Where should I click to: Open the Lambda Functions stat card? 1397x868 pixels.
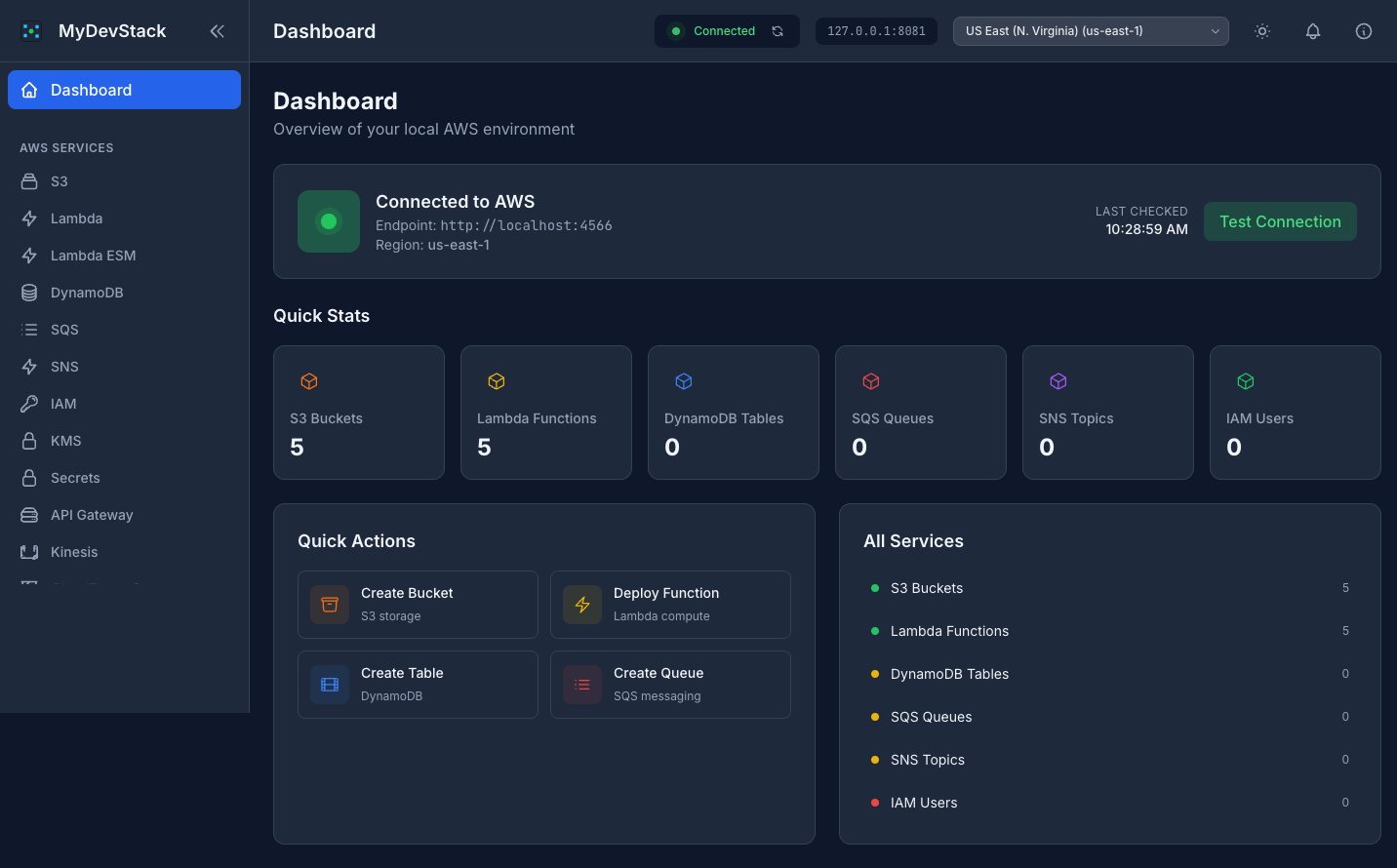546,413
